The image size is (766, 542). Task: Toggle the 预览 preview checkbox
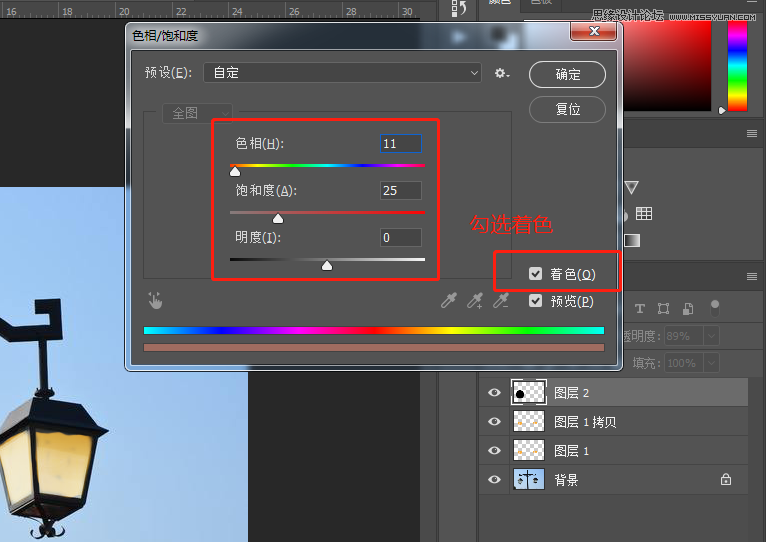[x=535, y=301]
